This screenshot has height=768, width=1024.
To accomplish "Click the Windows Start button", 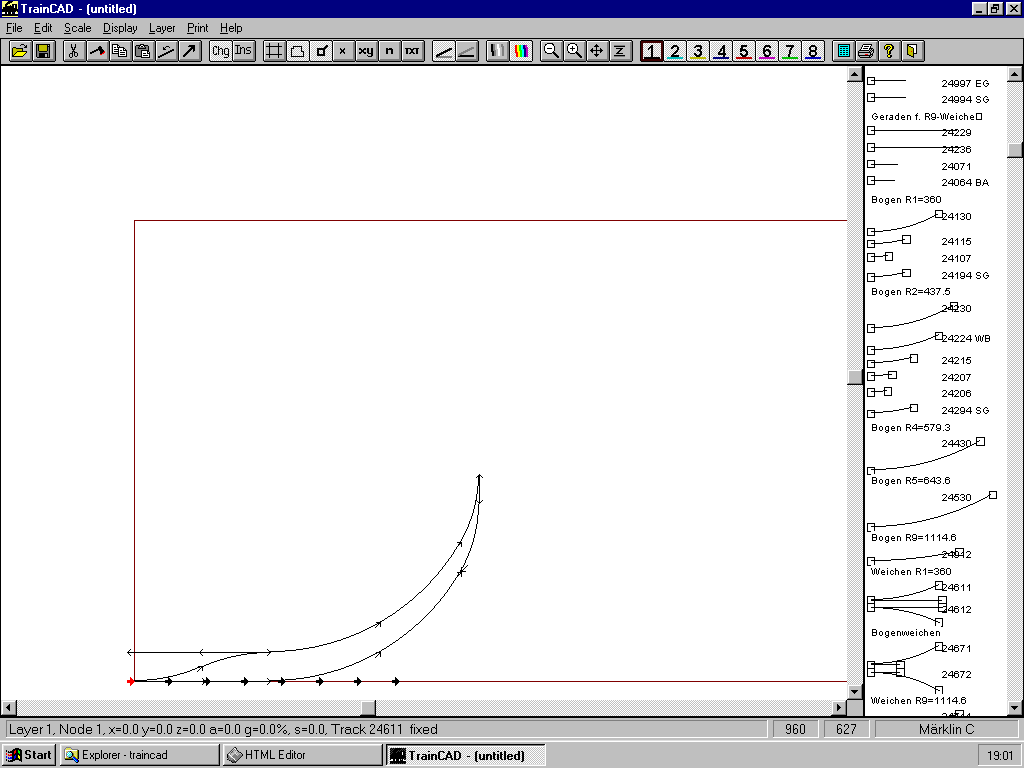I will tap(29, 755).
